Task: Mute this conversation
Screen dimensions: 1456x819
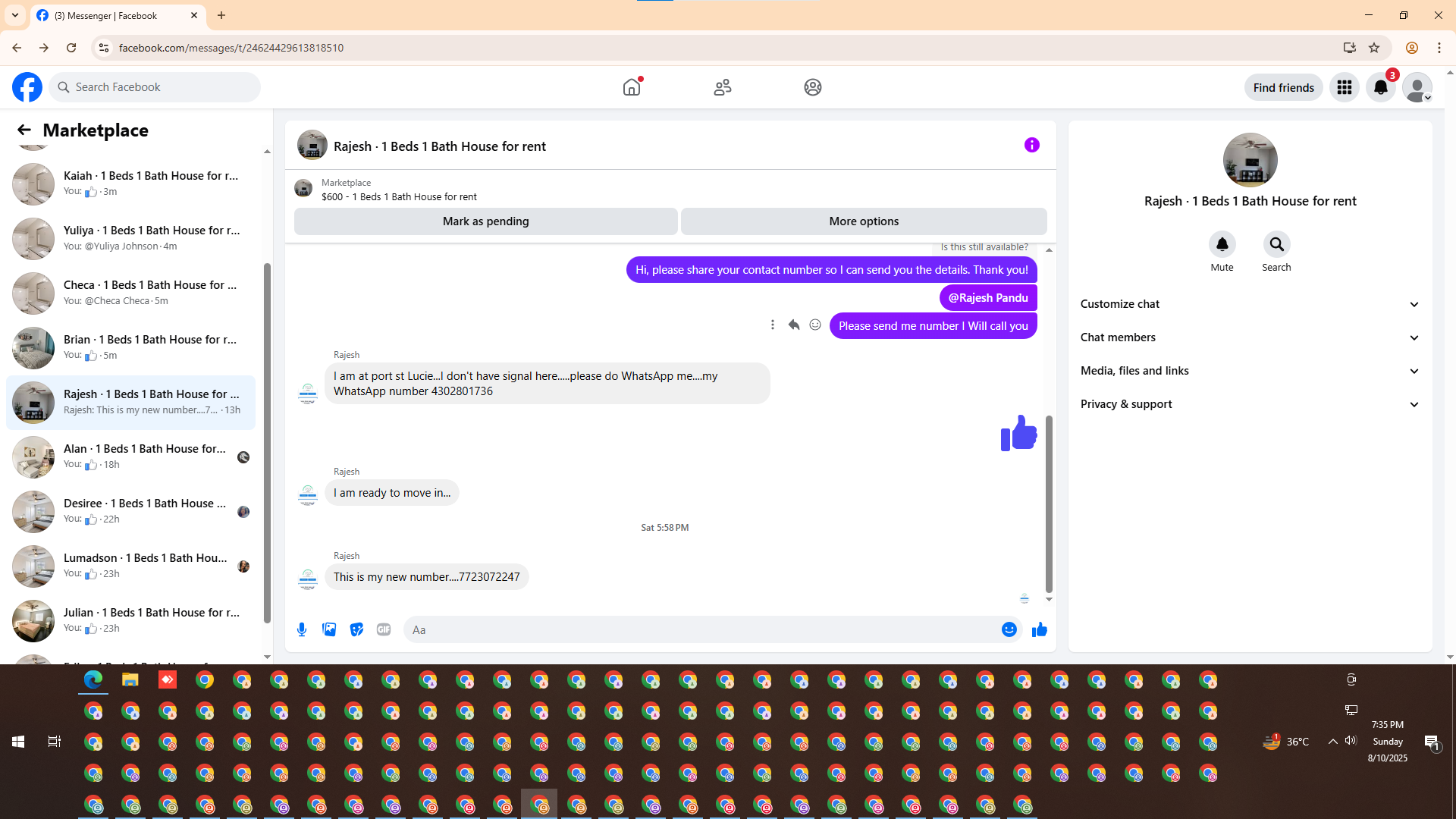Action: coord(1222,244)
